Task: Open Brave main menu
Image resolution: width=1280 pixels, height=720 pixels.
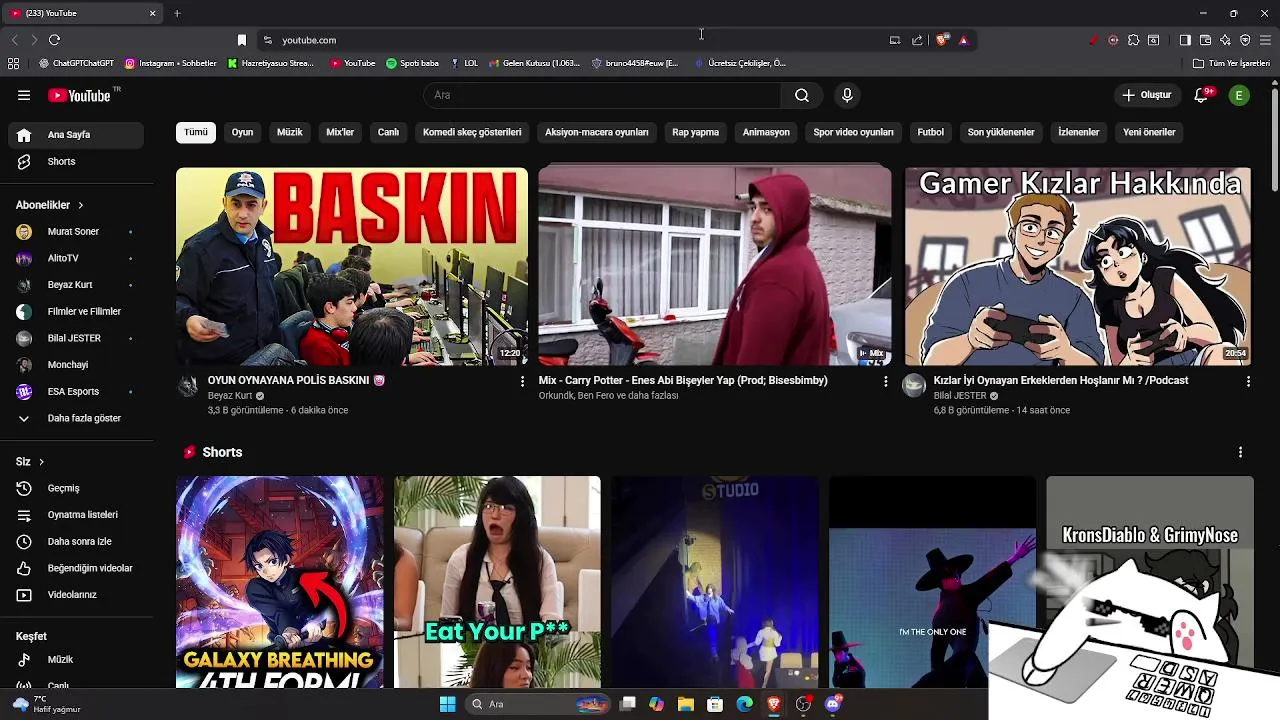Action: [x=1266, y=40]
